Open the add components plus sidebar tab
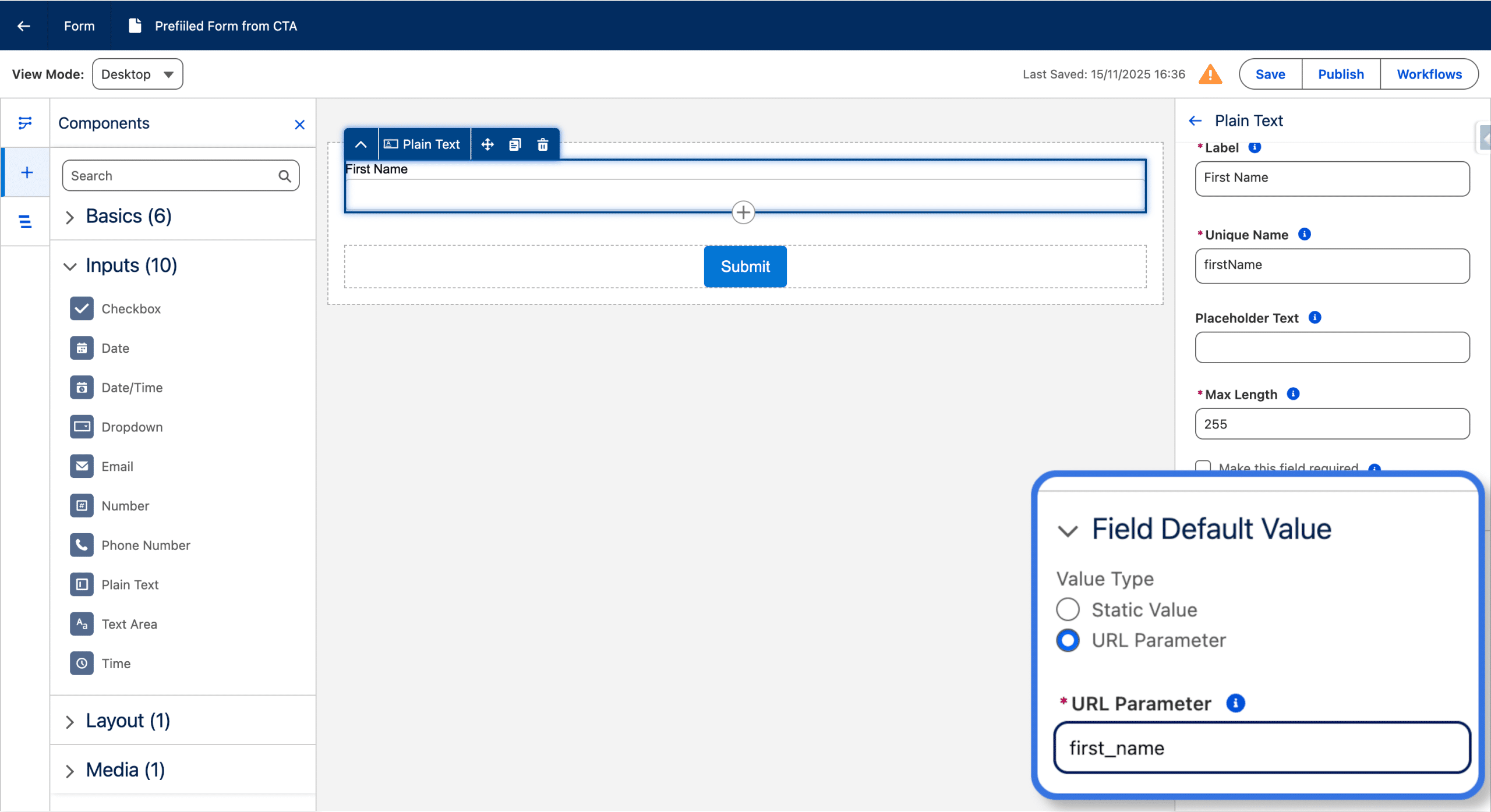Image resolution: width=1491 pixels, height=812 pixels. (26, 172)
